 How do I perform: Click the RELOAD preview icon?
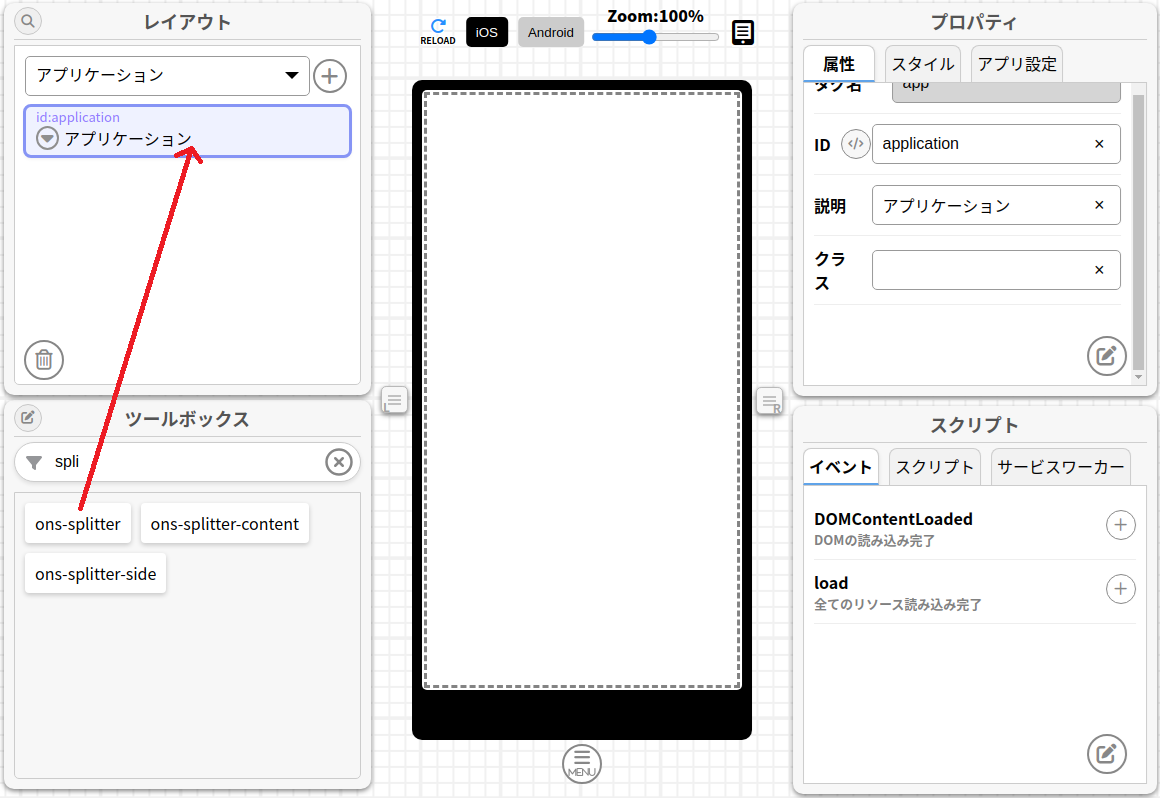(x=437, y=31)
